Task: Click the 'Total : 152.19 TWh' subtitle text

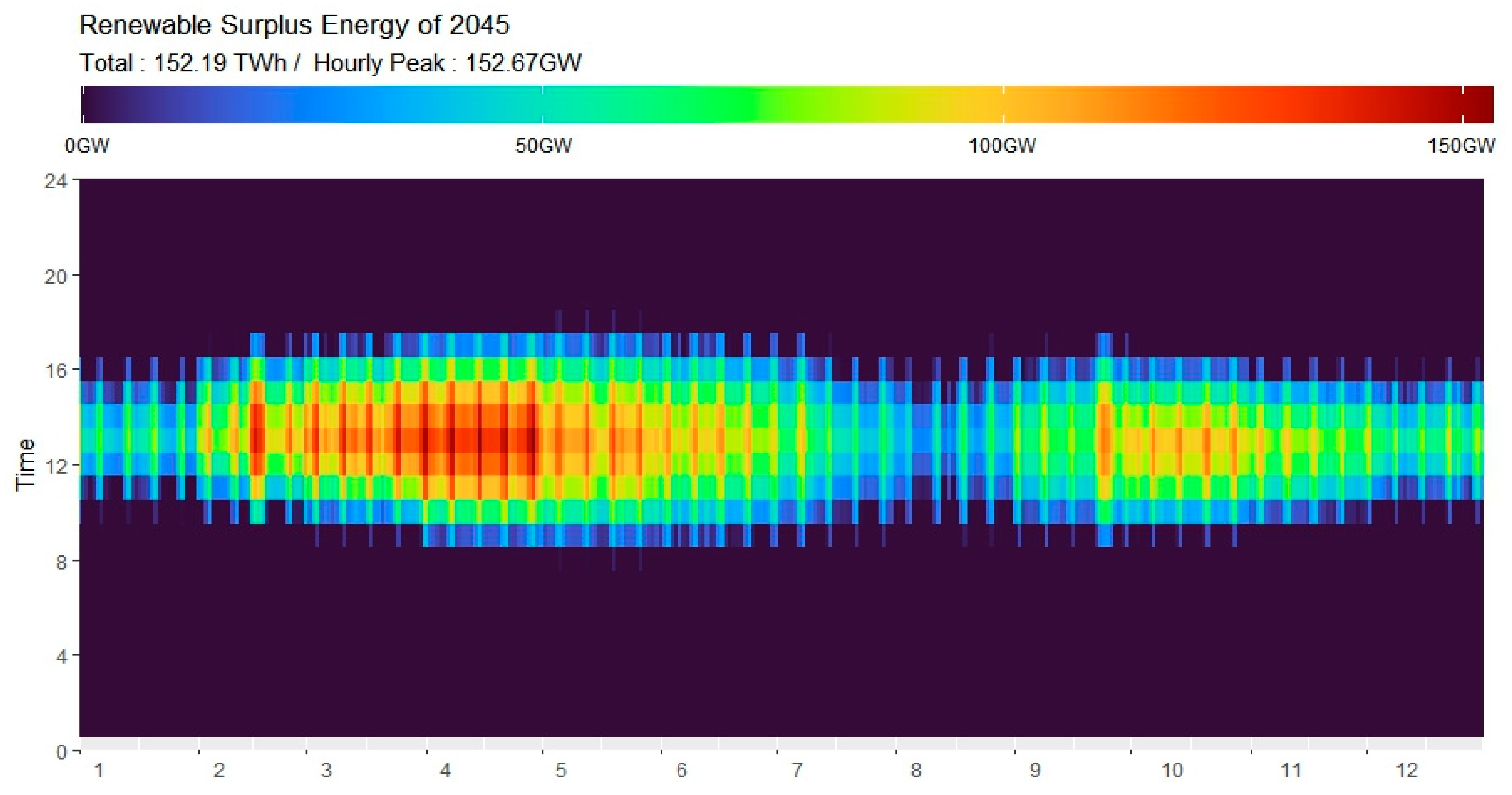Action: point(183,63)
